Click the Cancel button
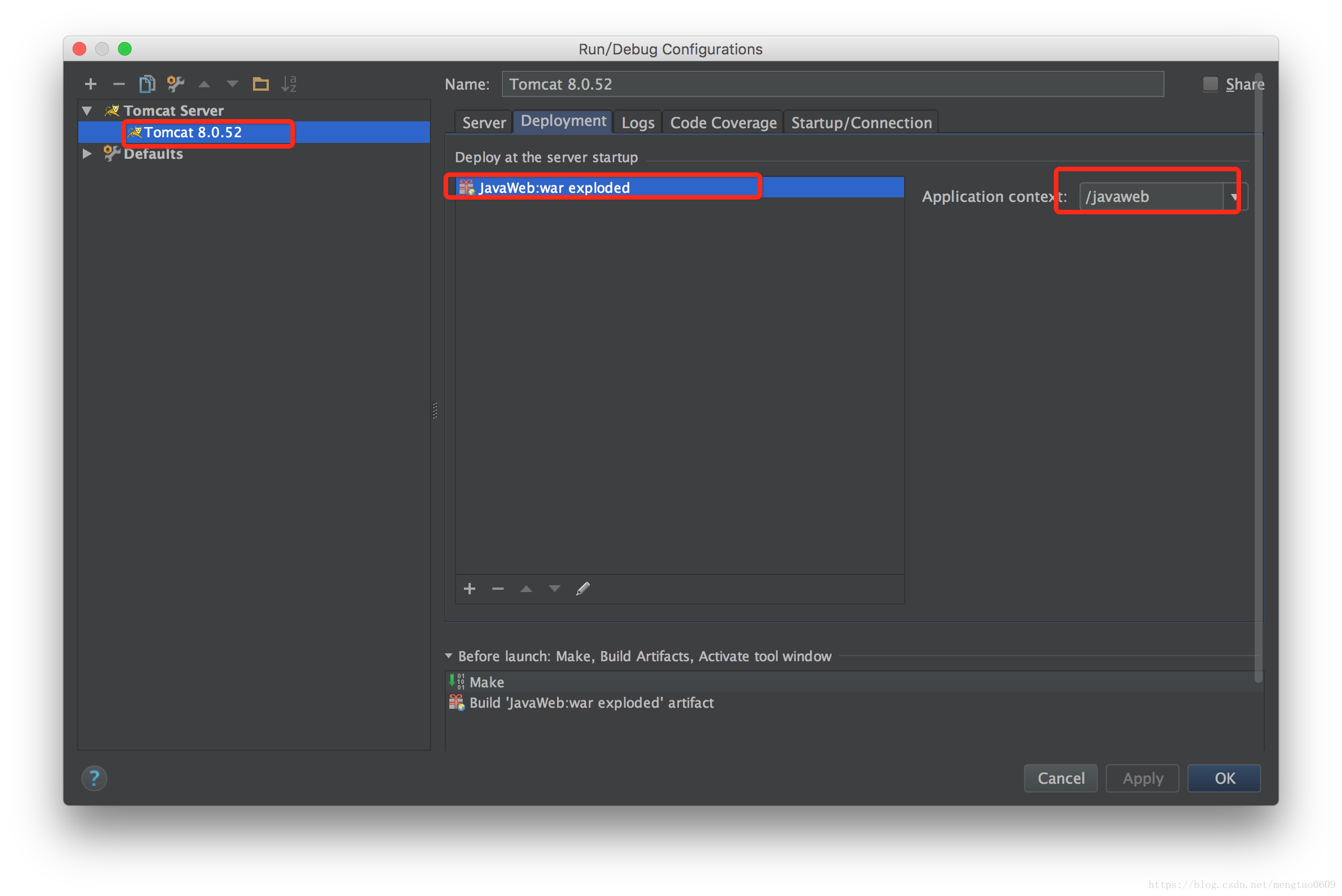The image size is (1342, 896). click(x=1061, y=778)
